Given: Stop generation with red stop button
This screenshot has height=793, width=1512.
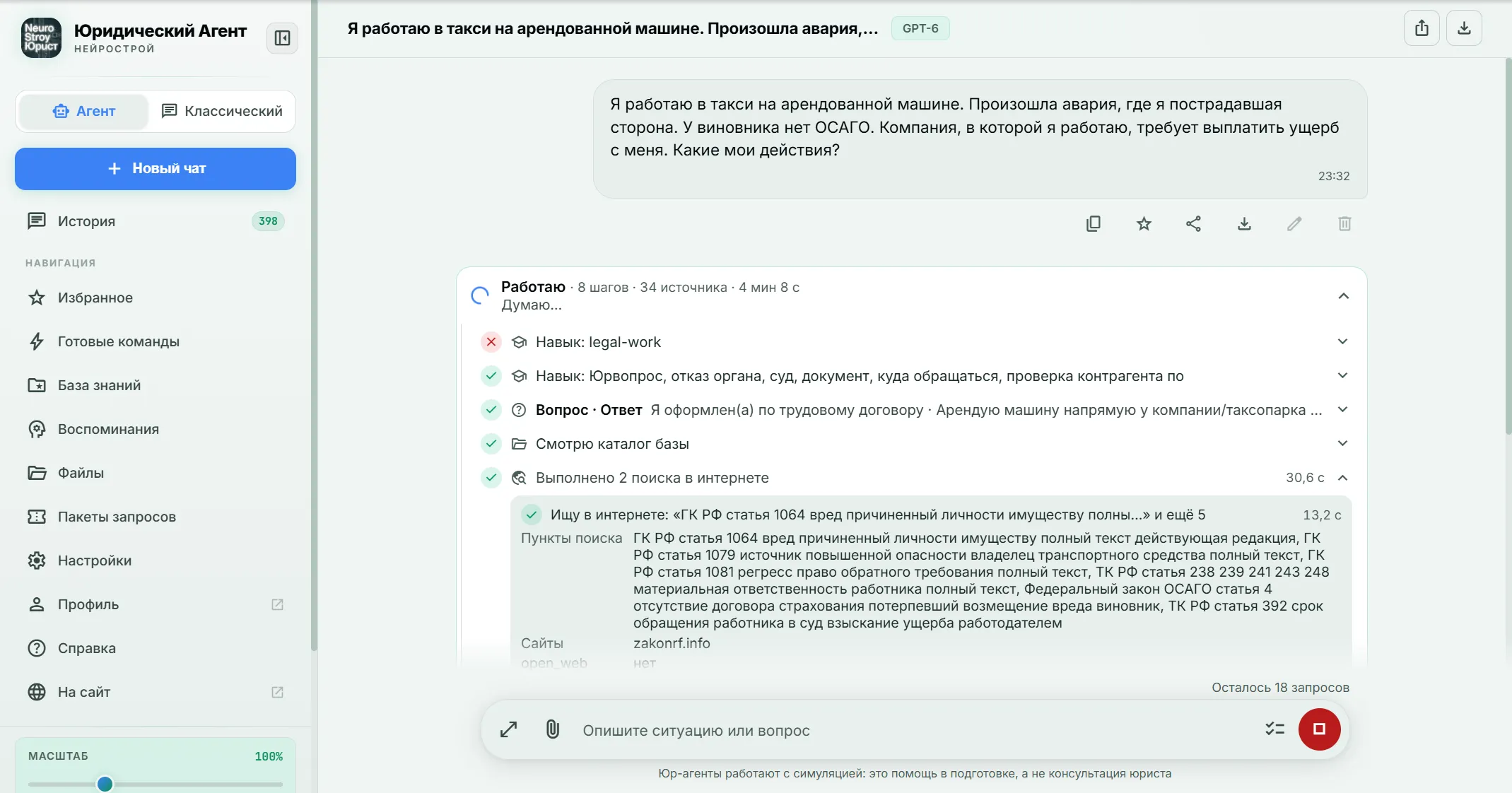Looking at the screenshot, I should pyautogui.click(x=1319, y=729).
